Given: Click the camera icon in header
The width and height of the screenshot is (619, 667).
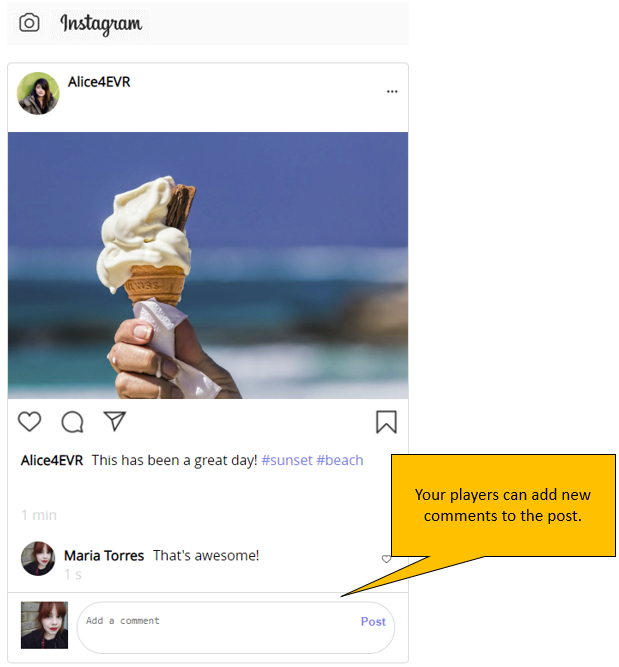Looking at the screenshot, I should 29,23.
